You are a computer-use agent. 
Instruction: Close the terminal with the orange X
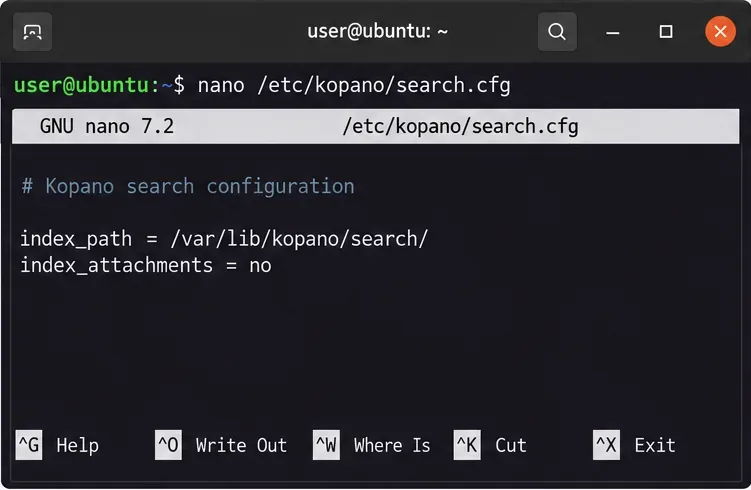tap(720, 32)
